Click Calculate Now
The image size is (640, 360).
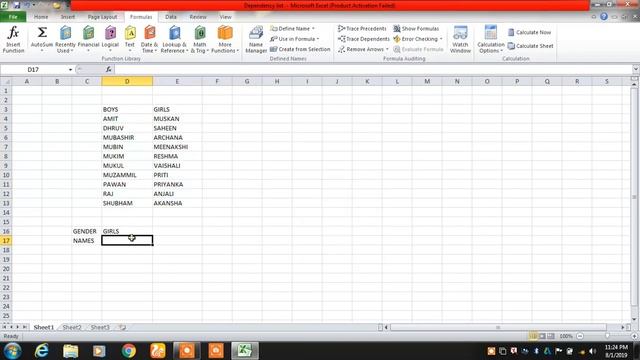[x=529, y=32]
